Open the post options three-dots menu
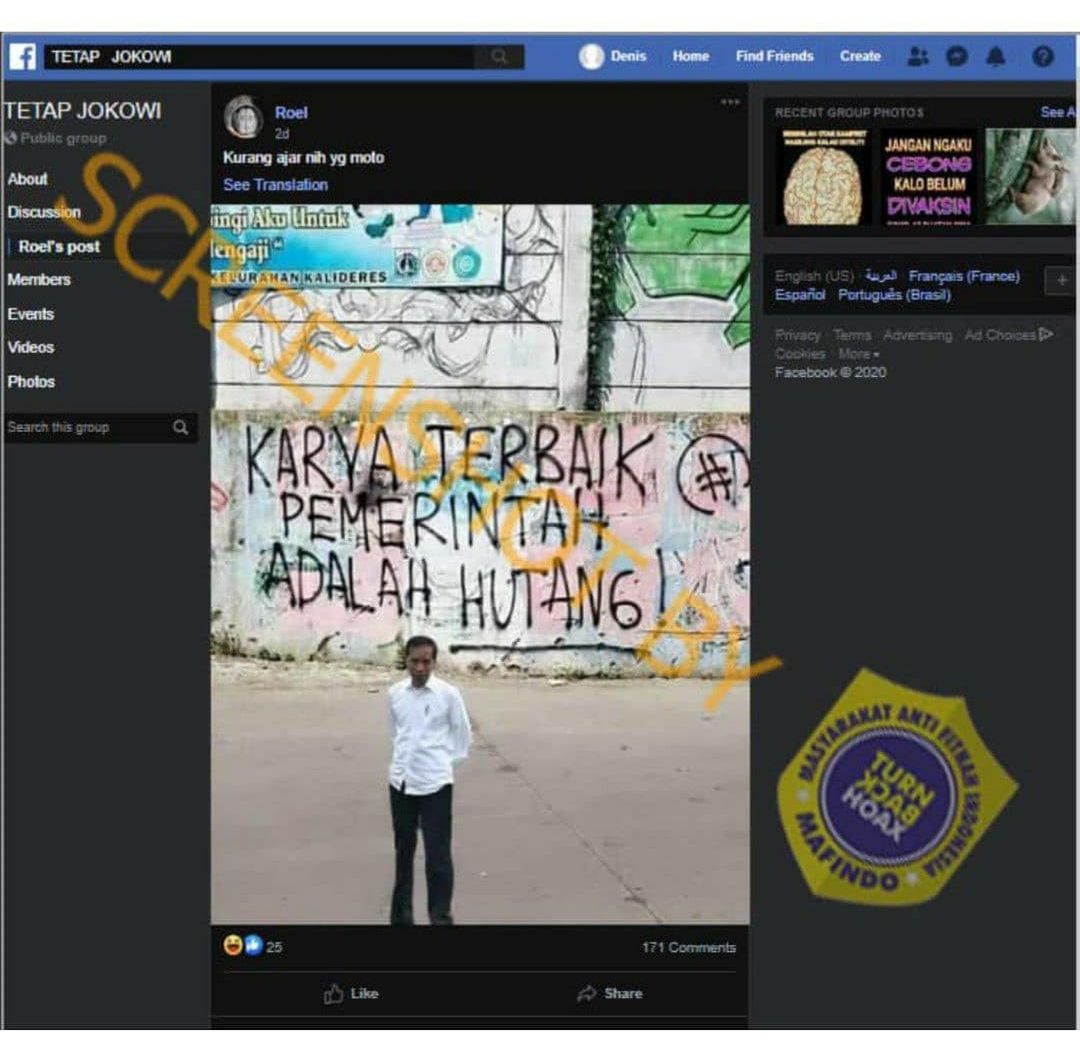This screenshot has height=1064, width=1080. coord(730,102)
